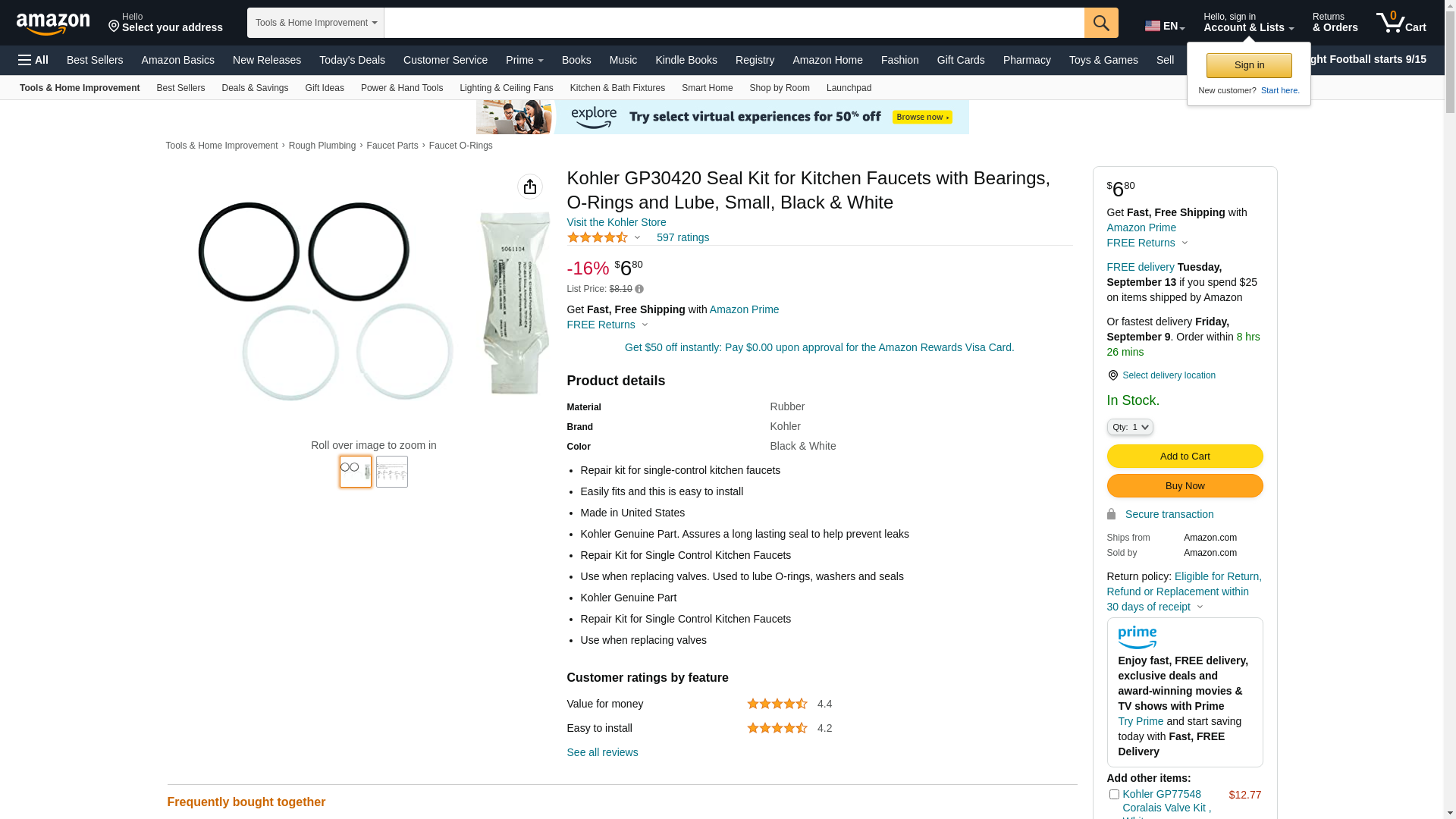This screenshot has height=819, width=1456.
Task: Open the All hamburger menu
Action: (x=33, y=60)
